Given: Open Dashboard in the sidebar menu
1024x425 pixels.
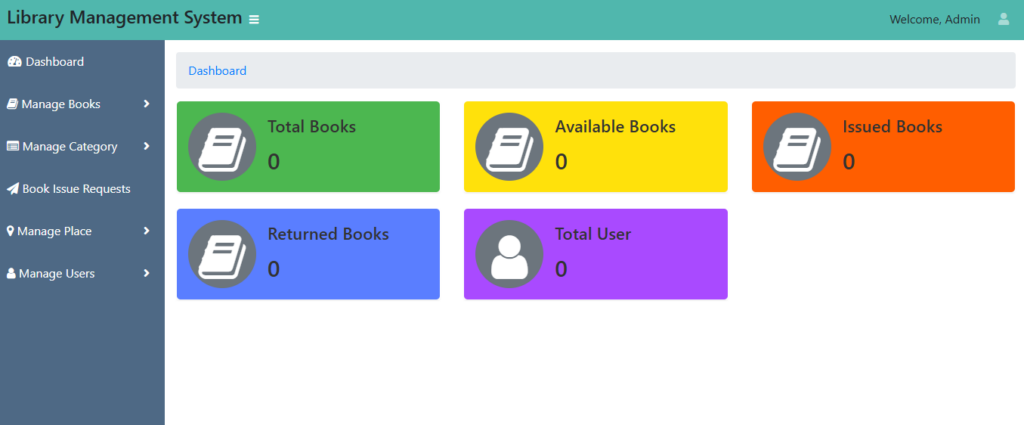Looking at the screenshot, I should point(82,61).
